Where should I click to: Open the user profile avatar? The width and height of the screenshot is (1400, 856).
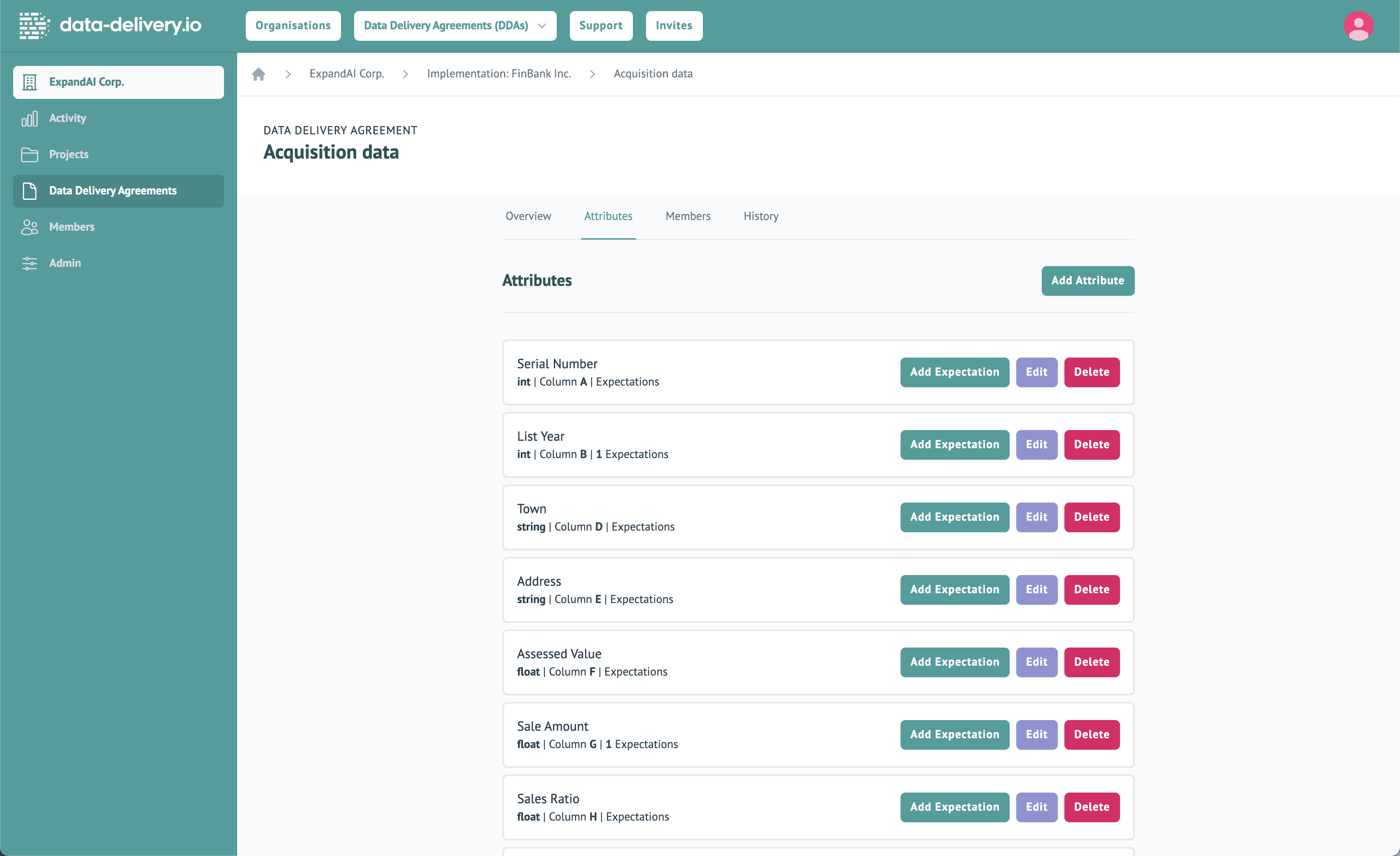coord(1358,26)
